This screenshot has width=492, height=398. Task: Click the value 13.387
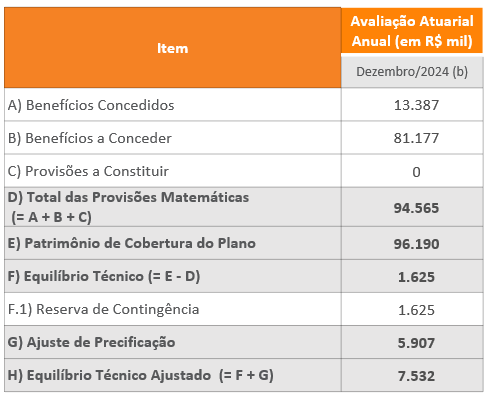pos(416,105)
